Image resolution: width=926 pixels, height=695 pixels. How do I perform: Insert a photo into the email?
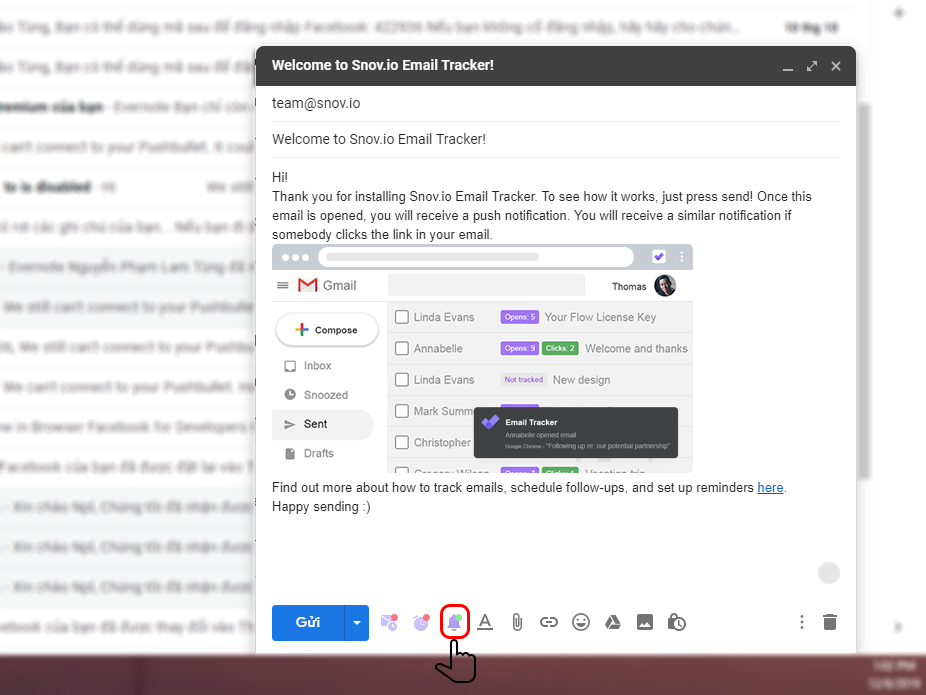coord(645,622)
